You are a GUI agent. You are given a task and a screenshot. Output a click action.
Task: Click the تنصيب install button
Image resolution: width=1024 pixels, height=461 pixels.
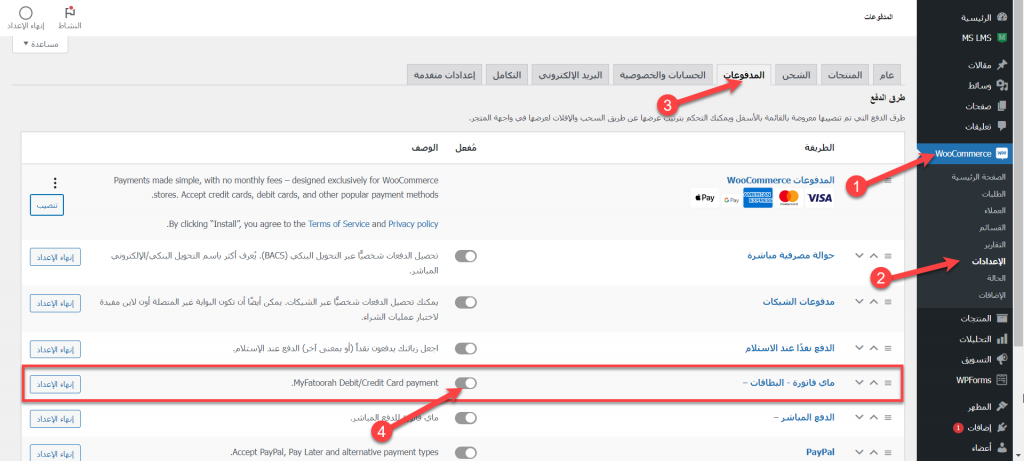pos(46,205)
